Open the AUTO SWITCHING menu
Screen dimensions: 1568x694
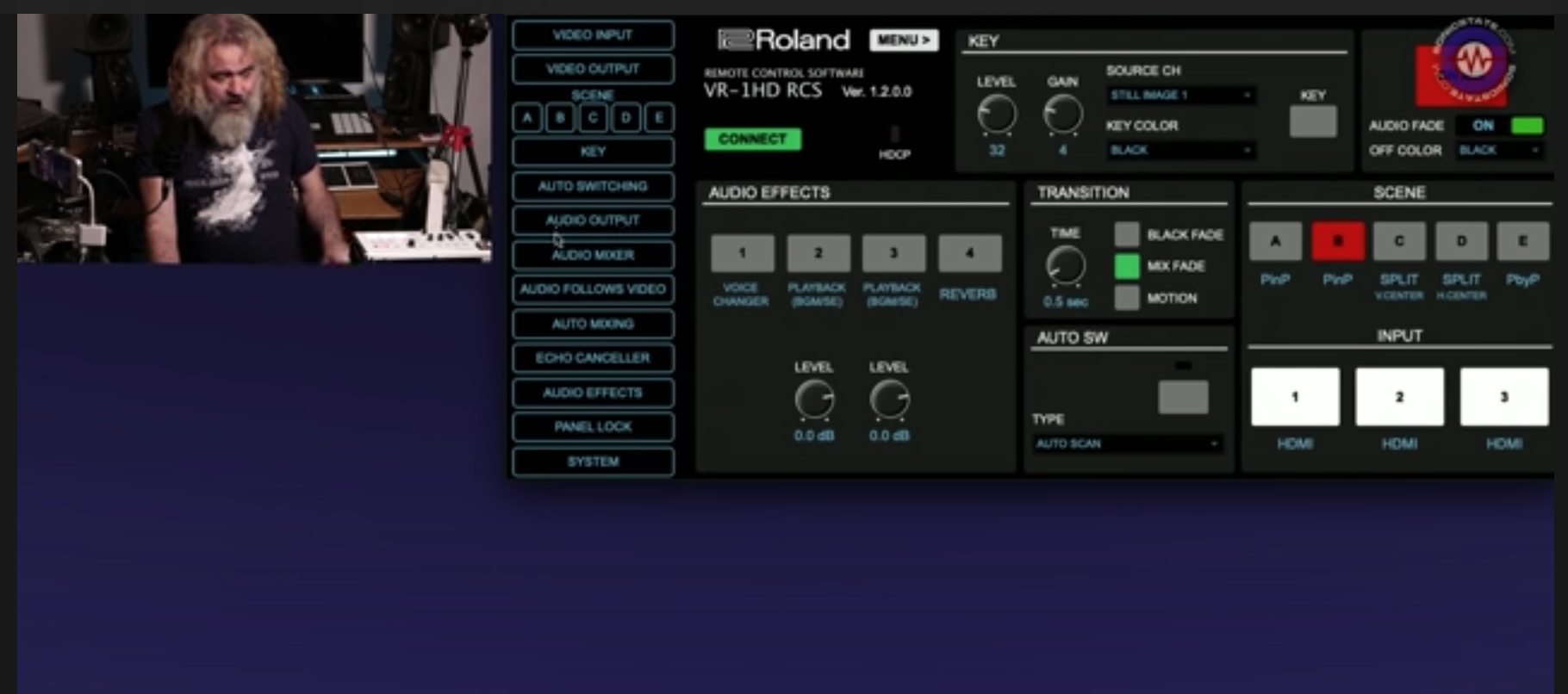[593, 186]
